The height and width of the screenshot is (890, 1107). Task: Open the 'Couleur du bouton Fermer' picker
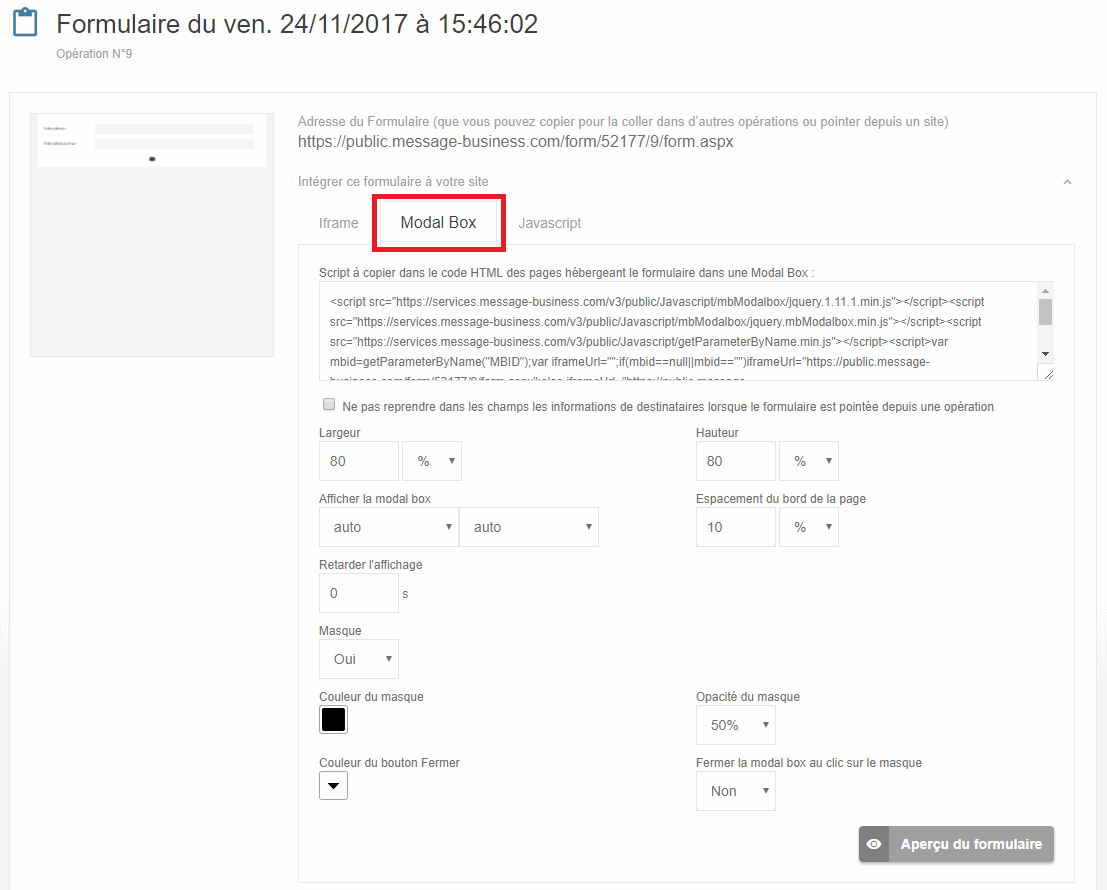point(333,786)
